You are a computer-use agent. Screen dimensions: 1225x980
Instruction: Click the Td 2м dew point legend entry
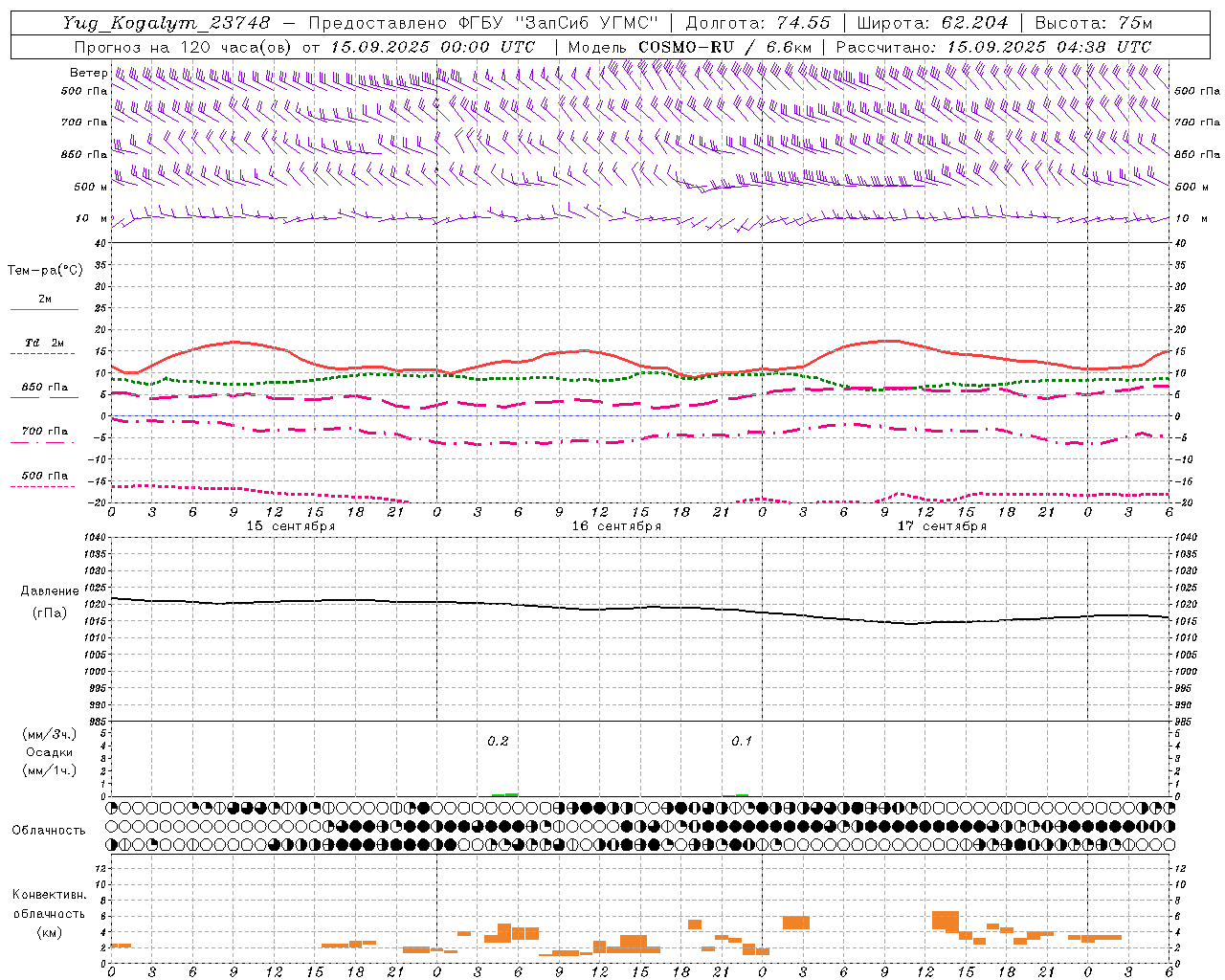tap(44, 343)
